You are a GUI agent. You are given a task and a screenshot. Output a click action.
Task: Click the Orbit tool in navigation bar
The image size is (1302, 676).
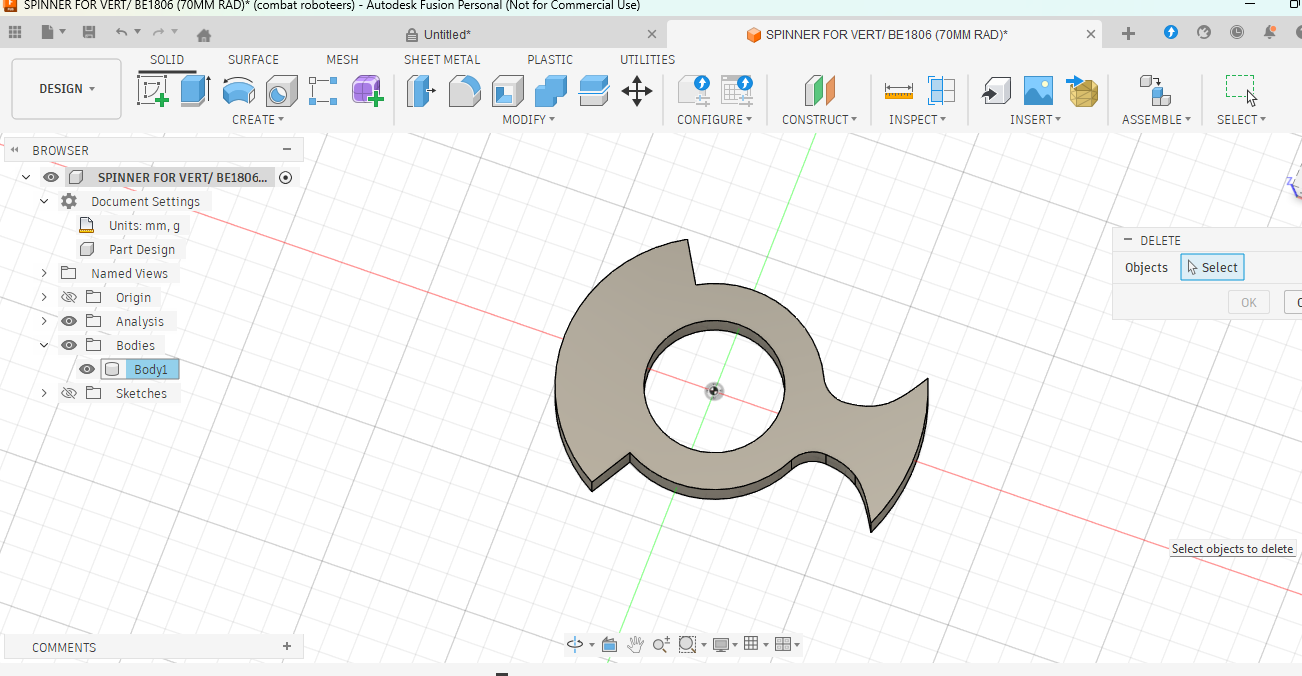(575, 645)
